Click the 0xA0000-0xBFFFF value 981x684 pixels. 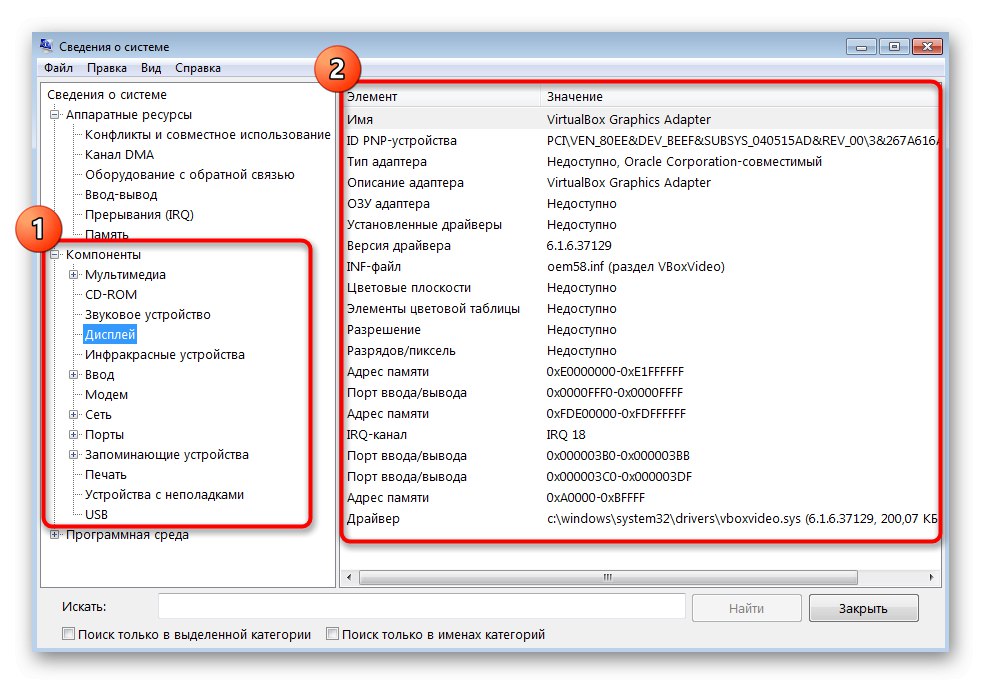tap(596, 498)
